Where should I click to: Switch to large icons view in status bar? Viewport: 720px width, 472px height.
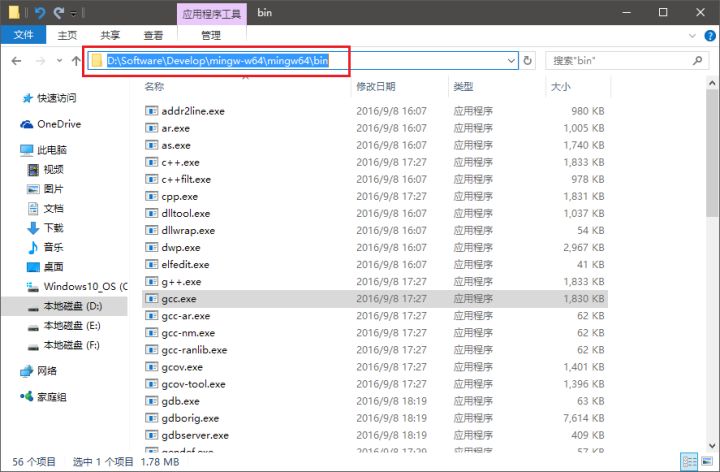(707, 462)
